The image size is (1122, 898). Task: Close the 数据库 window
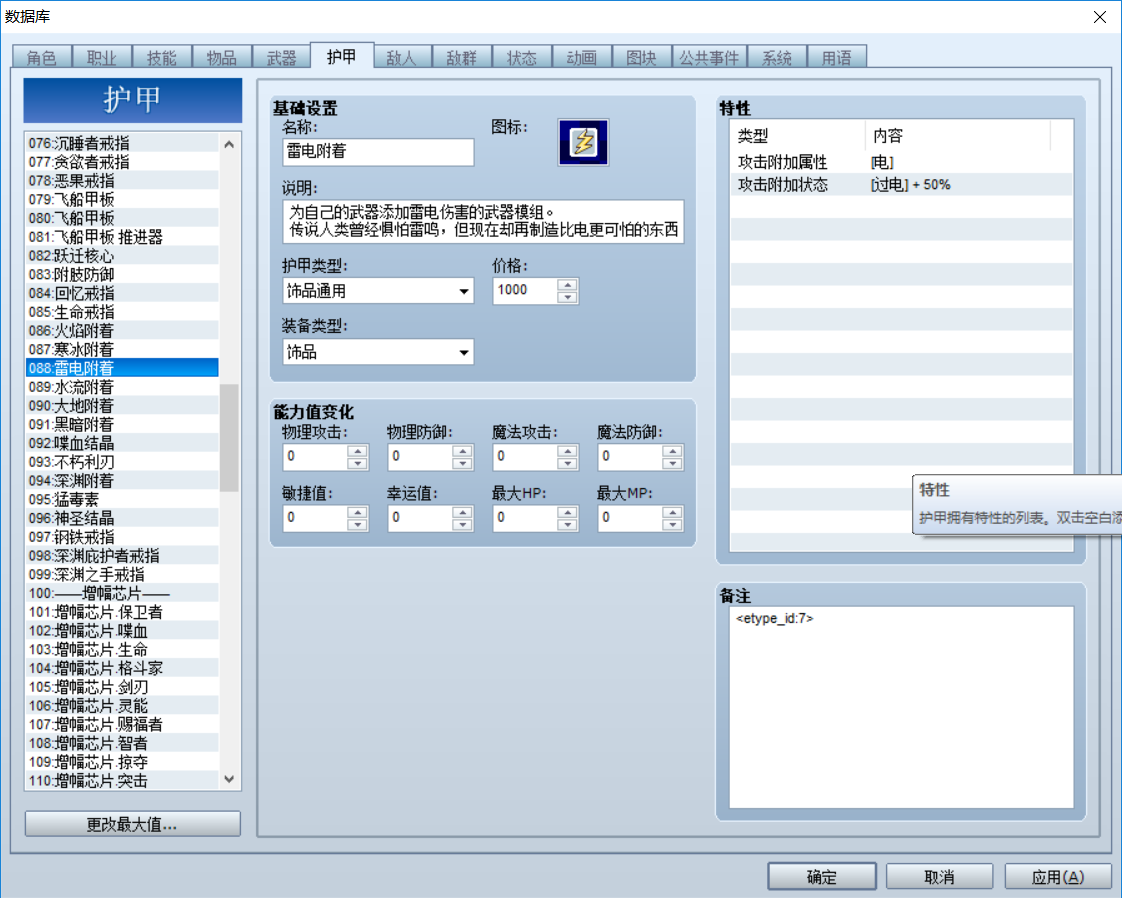(1099, 16)
